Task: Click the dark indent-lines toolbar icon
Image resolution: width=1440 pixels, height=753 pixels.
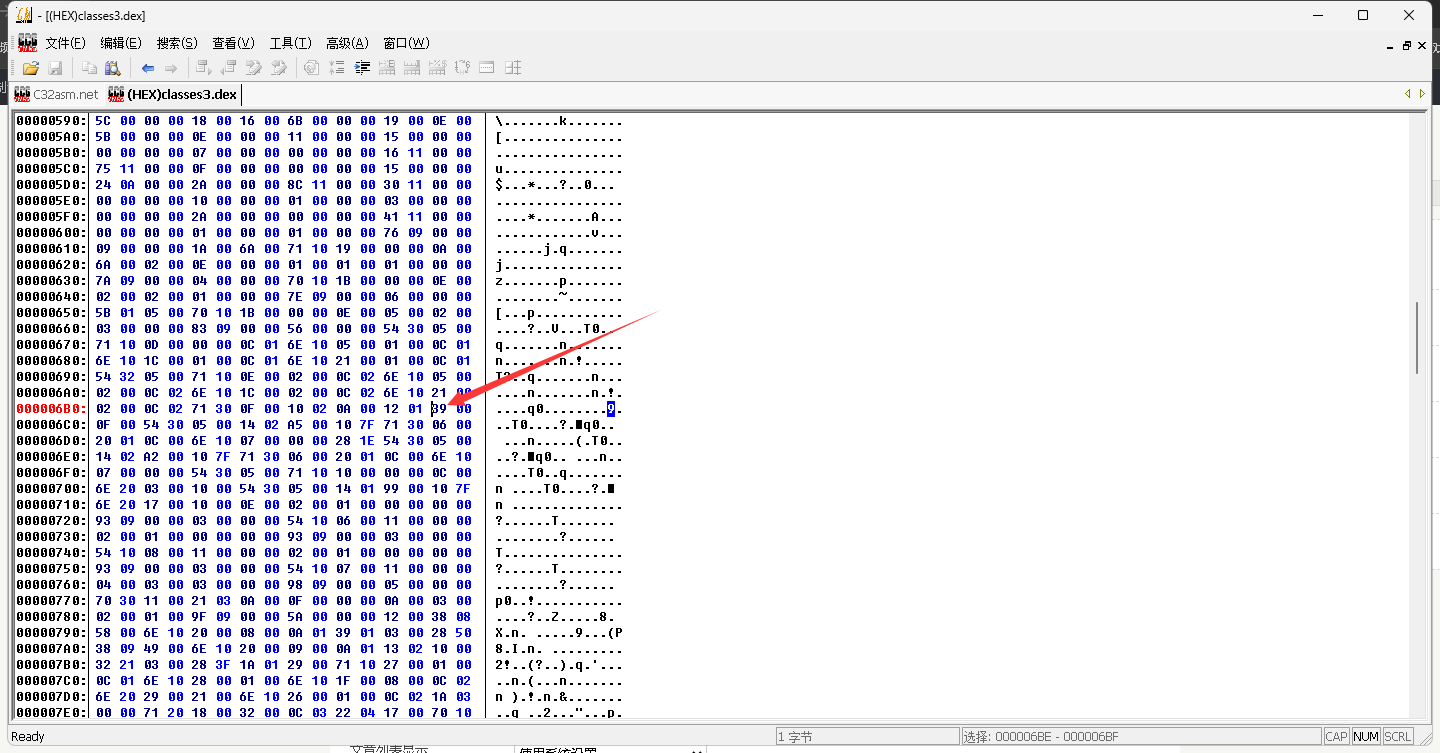Action: click(362, 68)
